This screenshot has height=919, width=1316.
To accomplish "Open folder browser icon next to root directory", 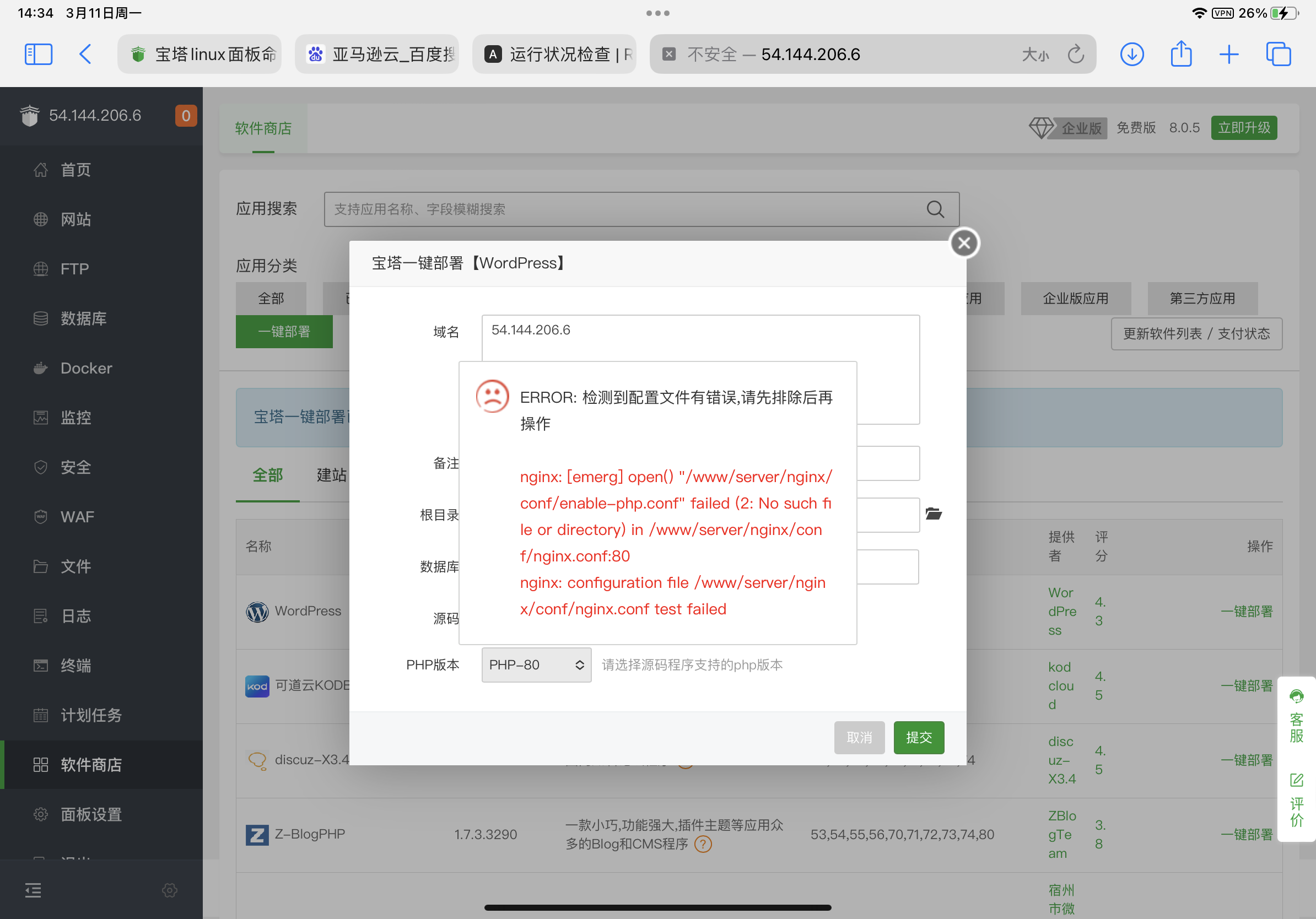I will click(x=933, y=514).
